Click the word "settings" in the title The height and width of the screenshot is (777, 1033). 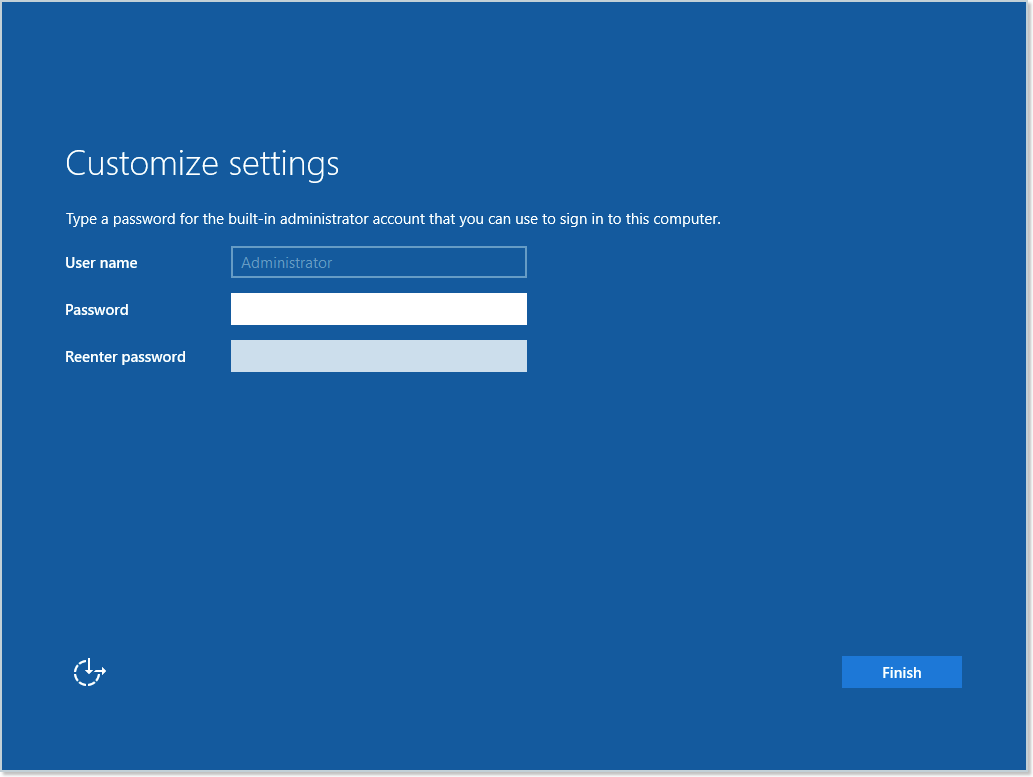[284, 163]
